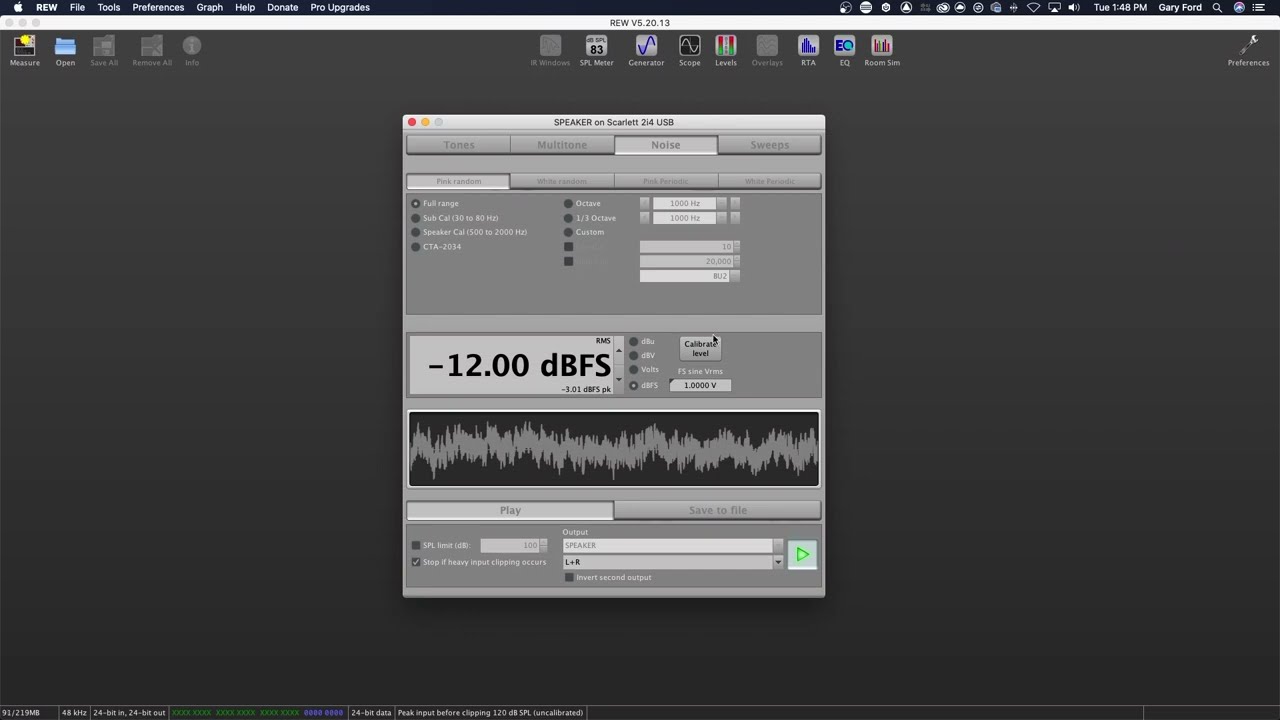The image size is (1280, 720).
Task: Open the octave center frequency 1000 Hz selector
Action: coord(685,203)
